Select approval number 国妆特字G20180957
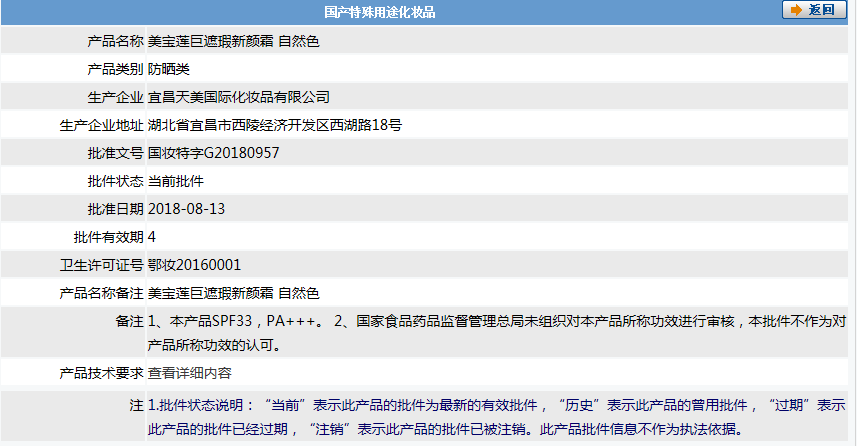857x446 pixels. [214, 153]
